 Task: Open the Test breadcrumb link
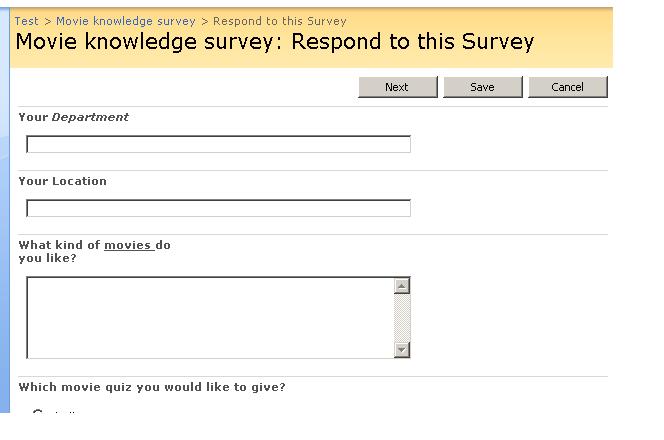click(x=26, y=21)
